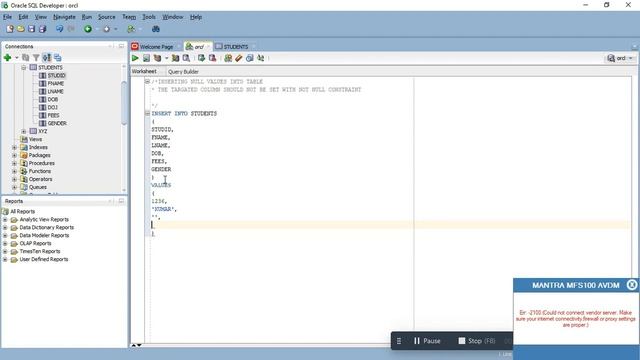640x360 pixels.
Task: Click the Run Script icon in worksheet toolbar
Action: [146, 58]
